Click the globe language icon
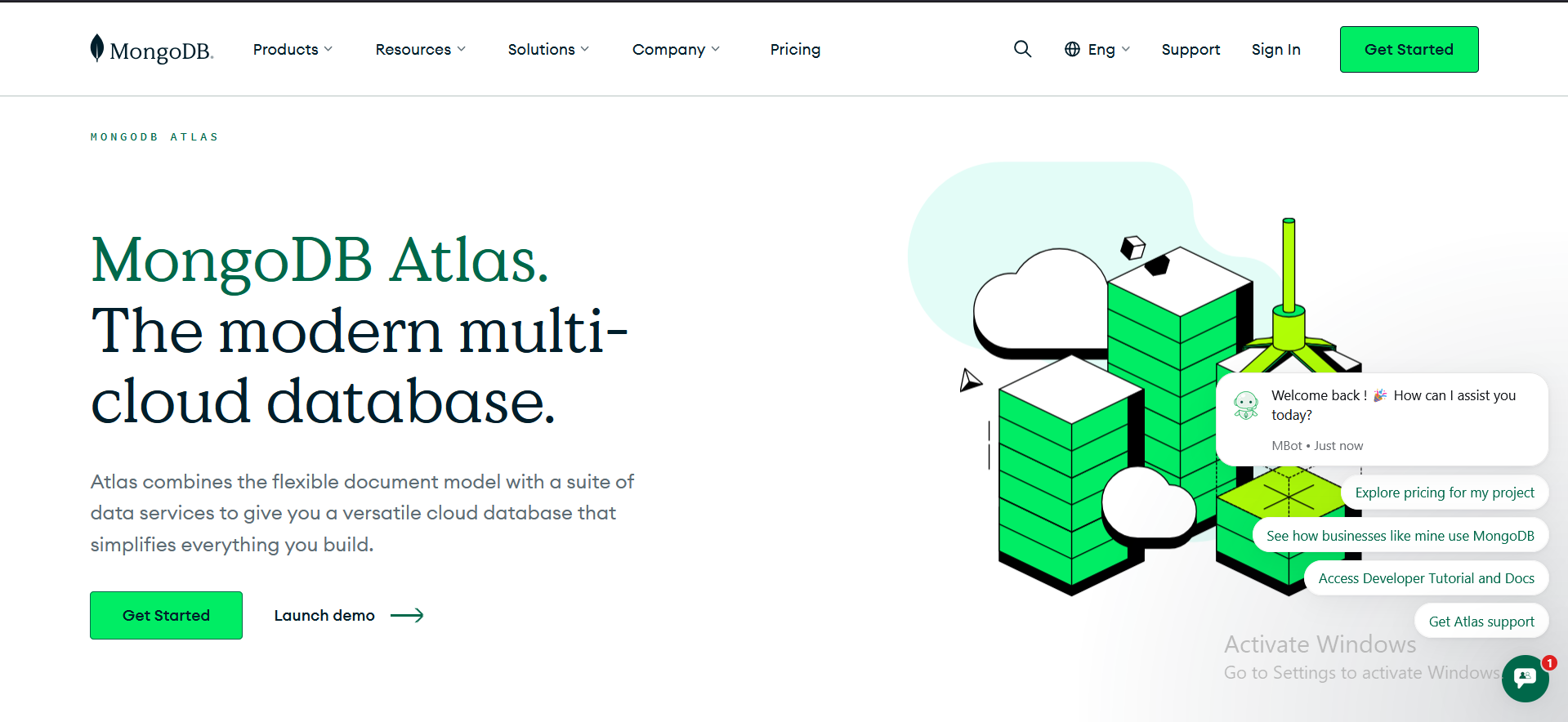This screenshot has width=1568, height=722. pyautogui.click(x=1072, y=49)
